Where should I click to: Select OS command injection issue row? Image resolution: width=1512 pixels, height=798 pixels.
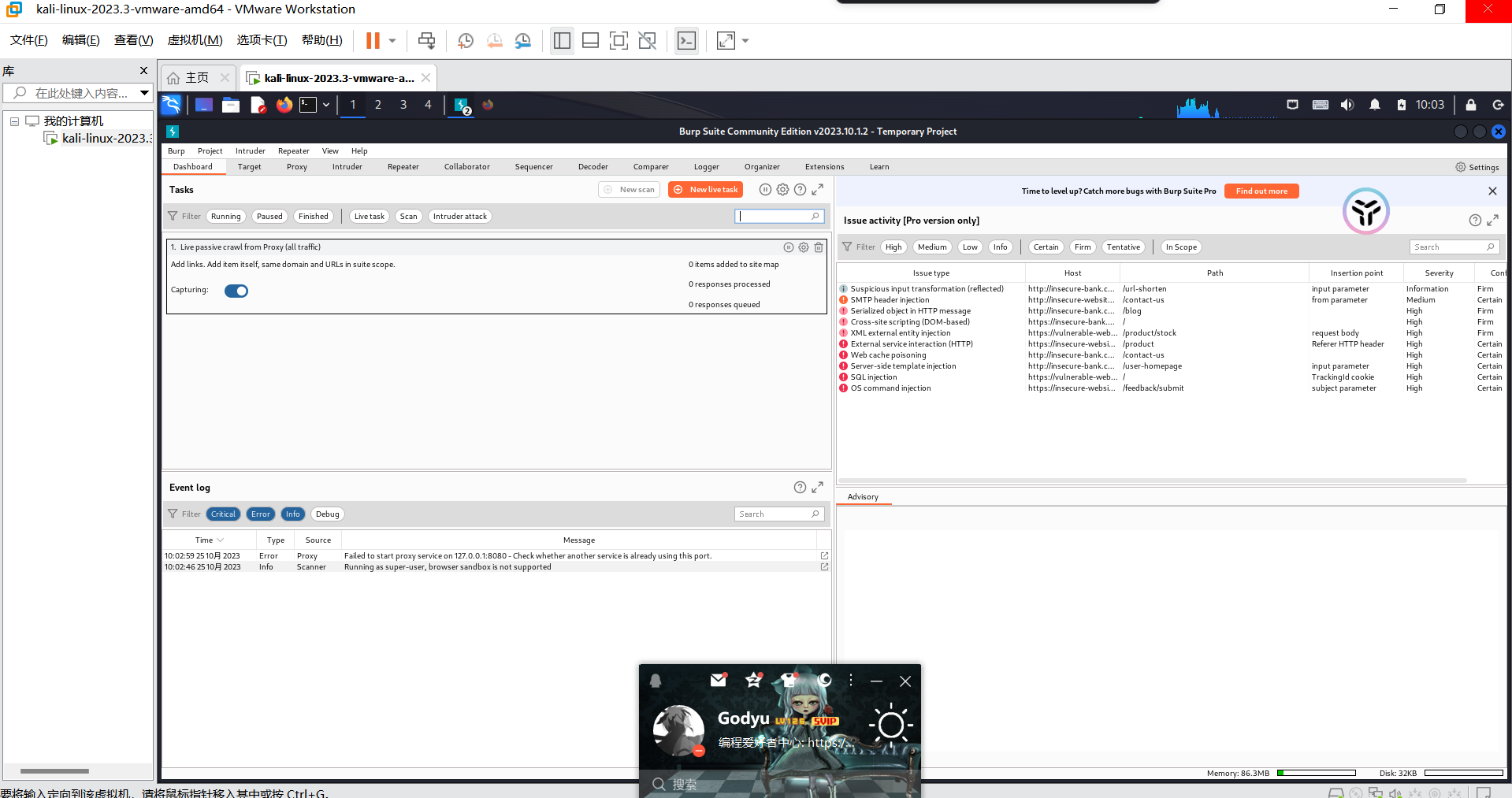[x=1172, y=388]
